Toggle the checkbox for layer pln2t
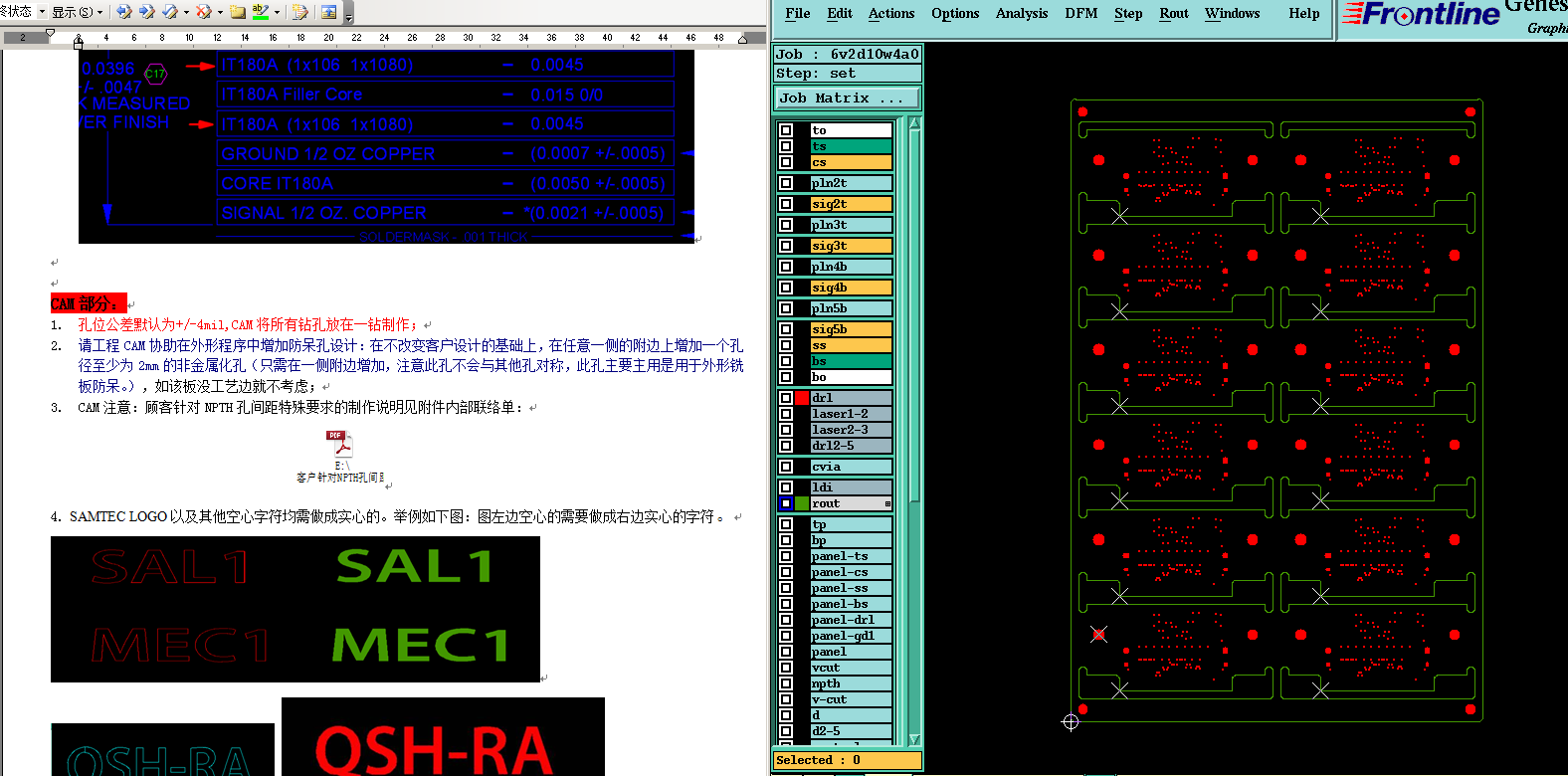 click(786, 183)
